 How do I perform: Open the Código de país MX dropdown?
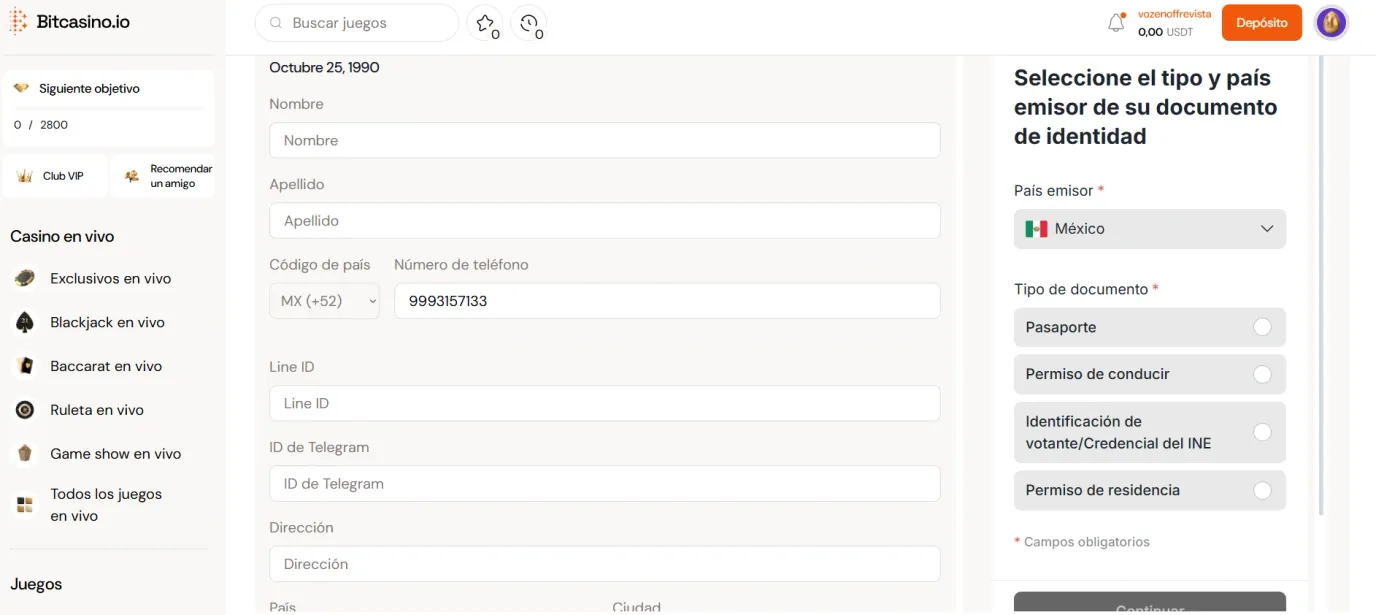click(324, 301)
